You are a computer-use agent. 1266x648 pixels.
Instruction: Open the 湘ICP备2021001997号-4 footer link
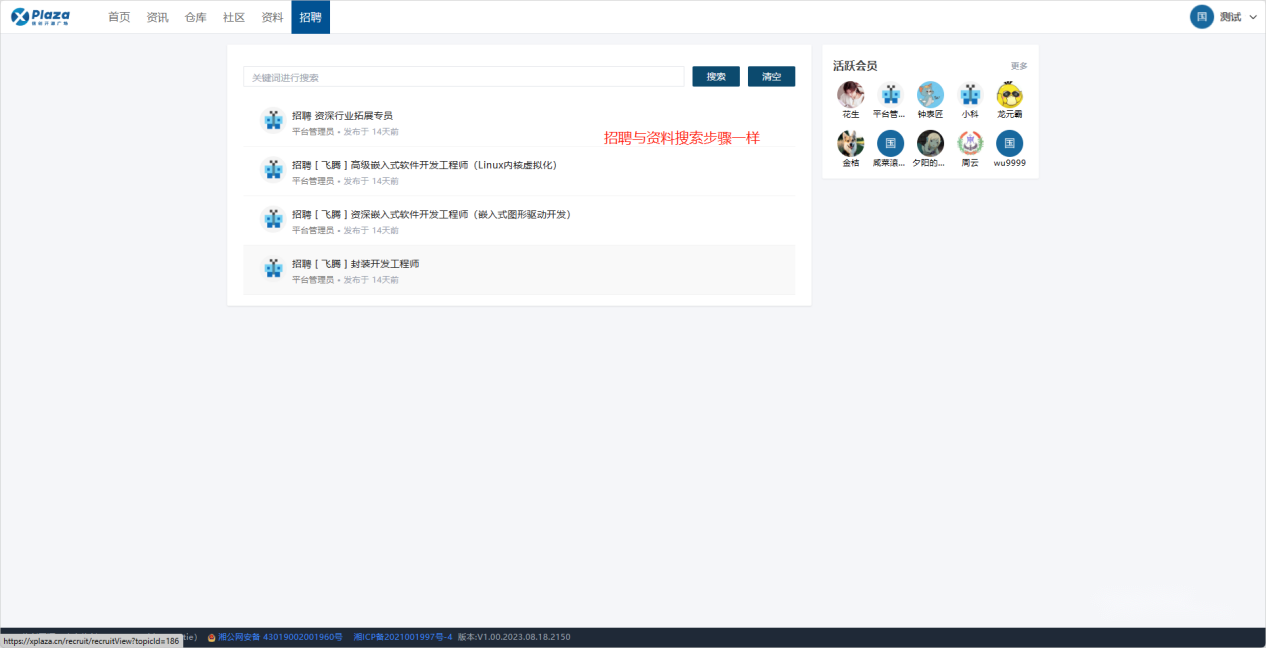tap(402, 637)
